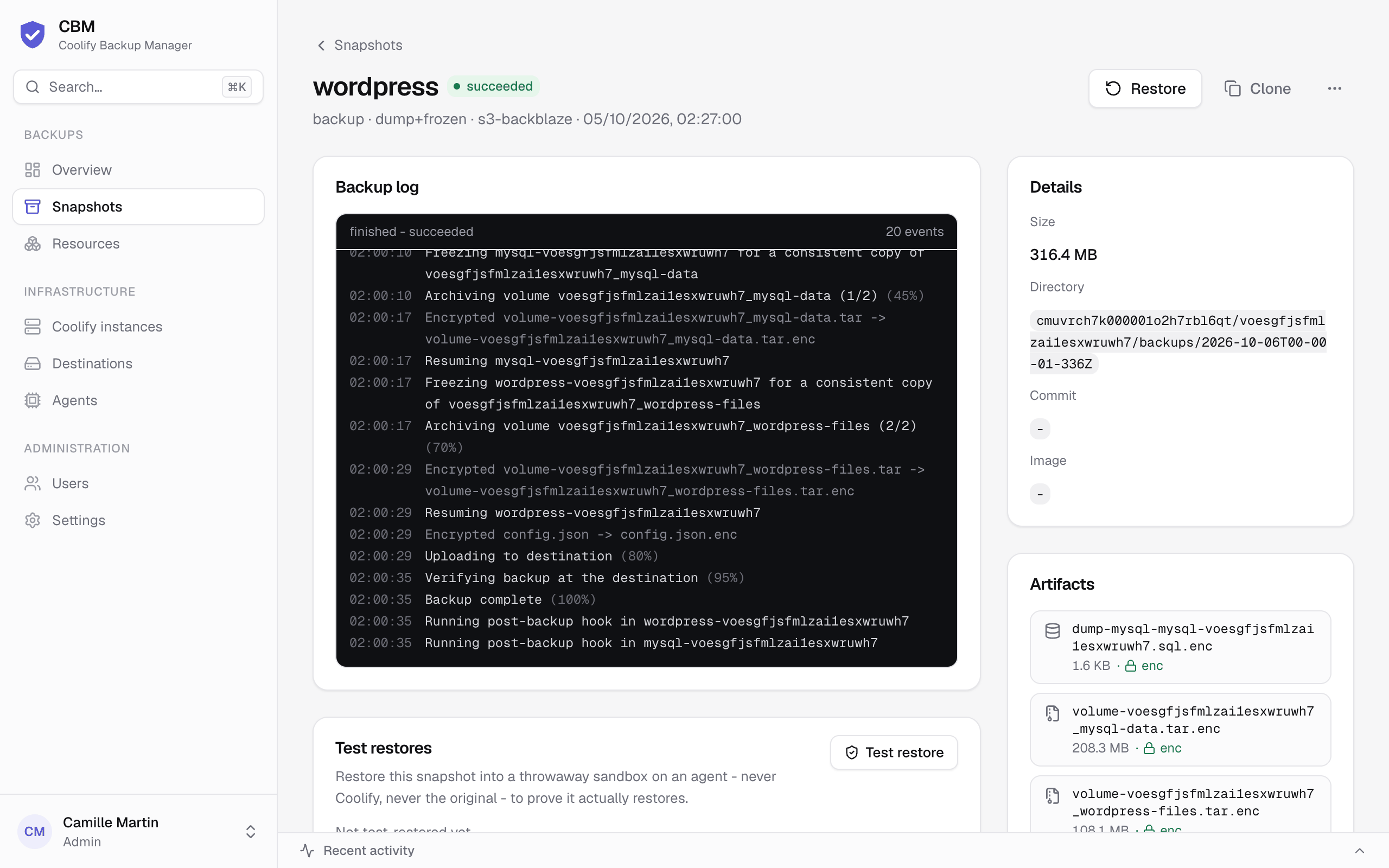Click the Destinations drive icon
Screen dimensions: 1389x868
[x=33, y=363]
